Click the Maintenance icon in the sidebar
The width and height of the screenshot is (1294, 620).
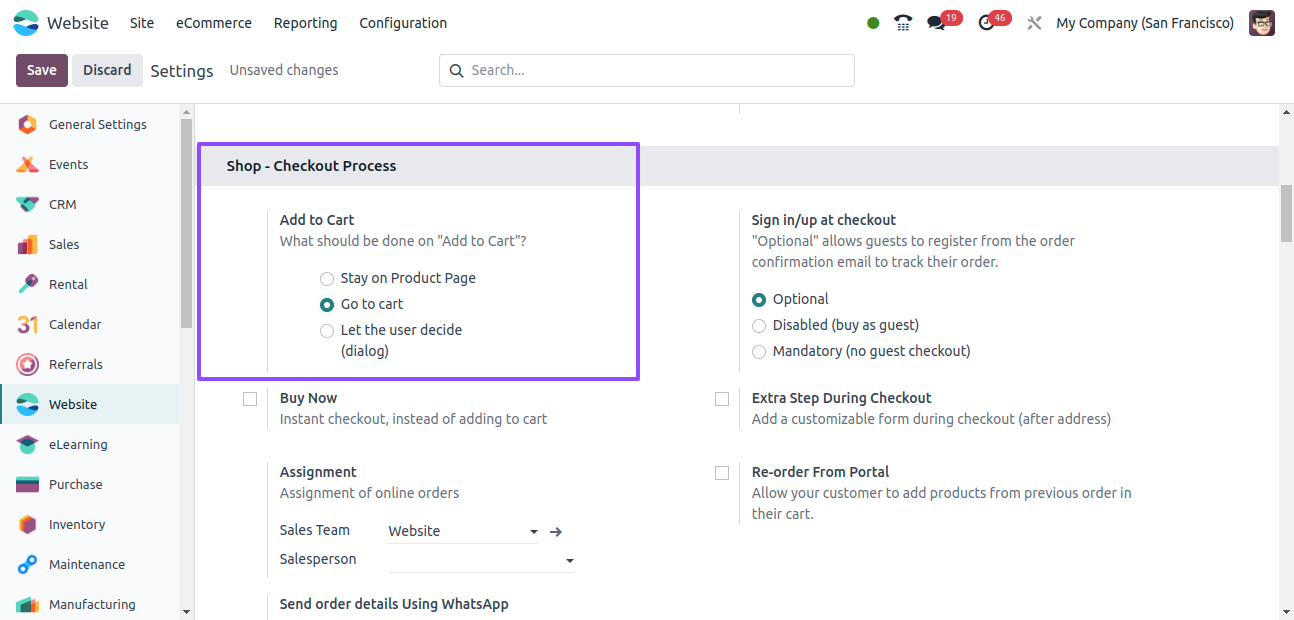coord(28,564)
